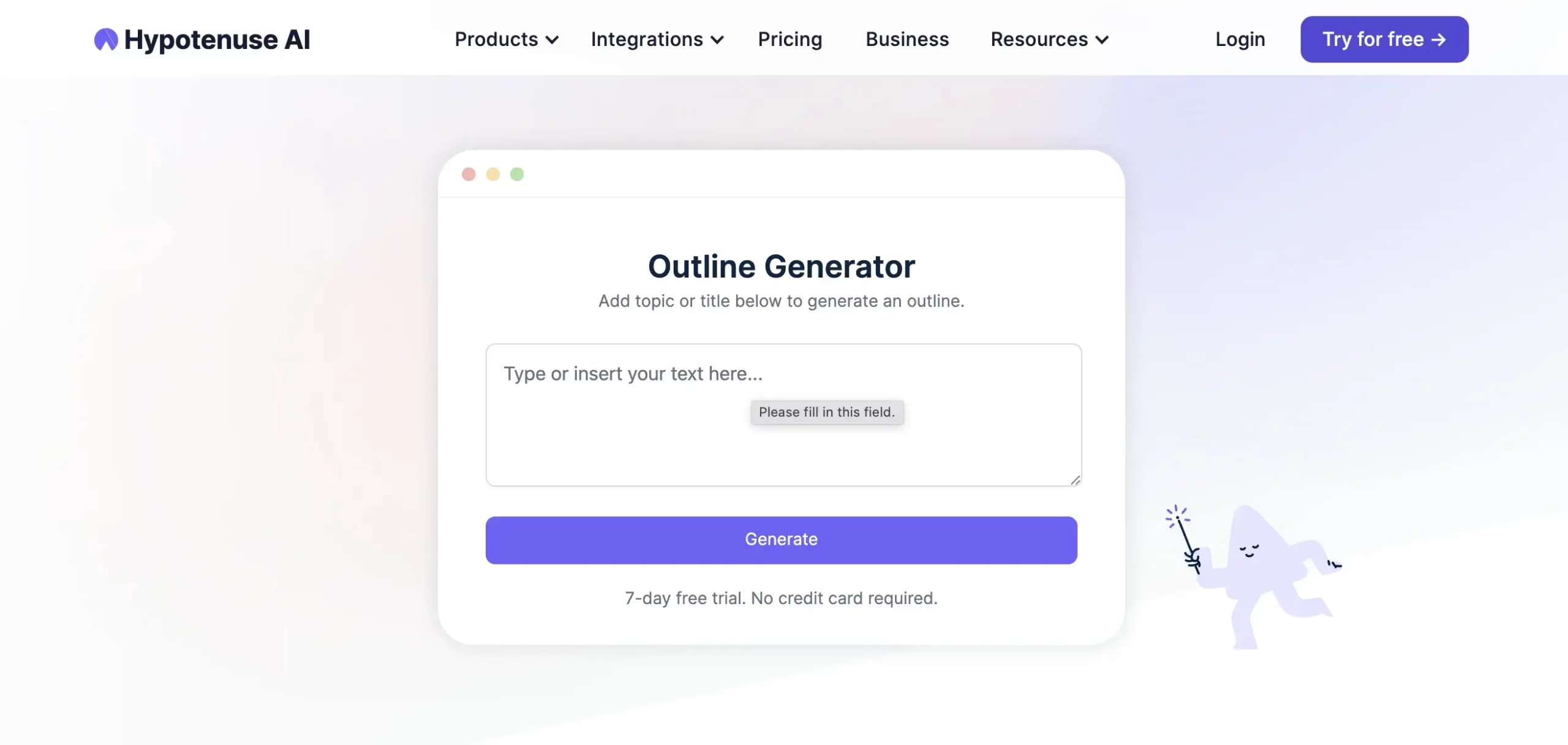This screenshot has height=745, width=1568.
Task: Click the yellow minimize dot icon
Action: click(492, 174)
